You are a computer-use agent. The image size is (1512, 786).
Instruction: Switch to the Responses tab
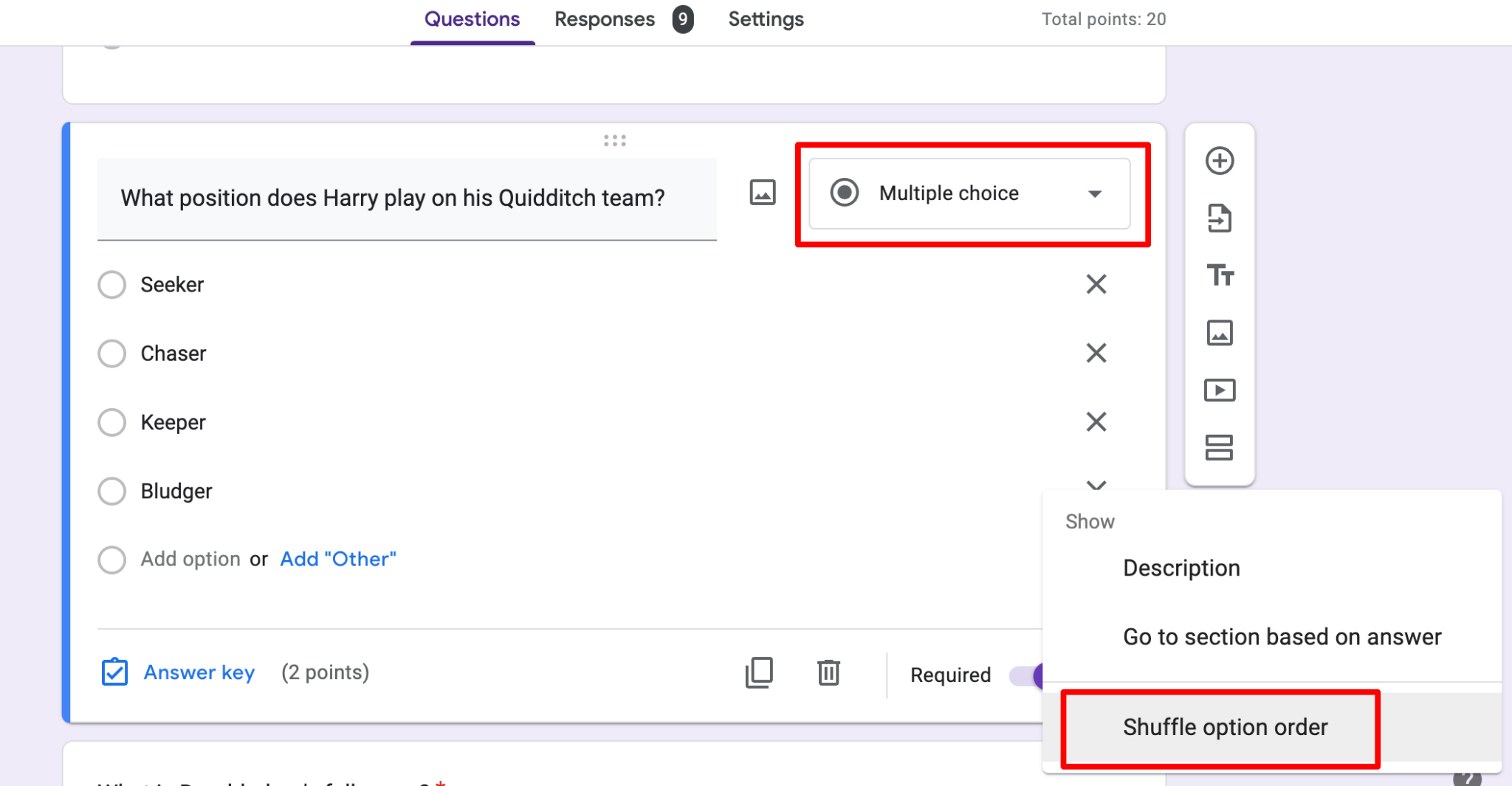coord(605,18)
